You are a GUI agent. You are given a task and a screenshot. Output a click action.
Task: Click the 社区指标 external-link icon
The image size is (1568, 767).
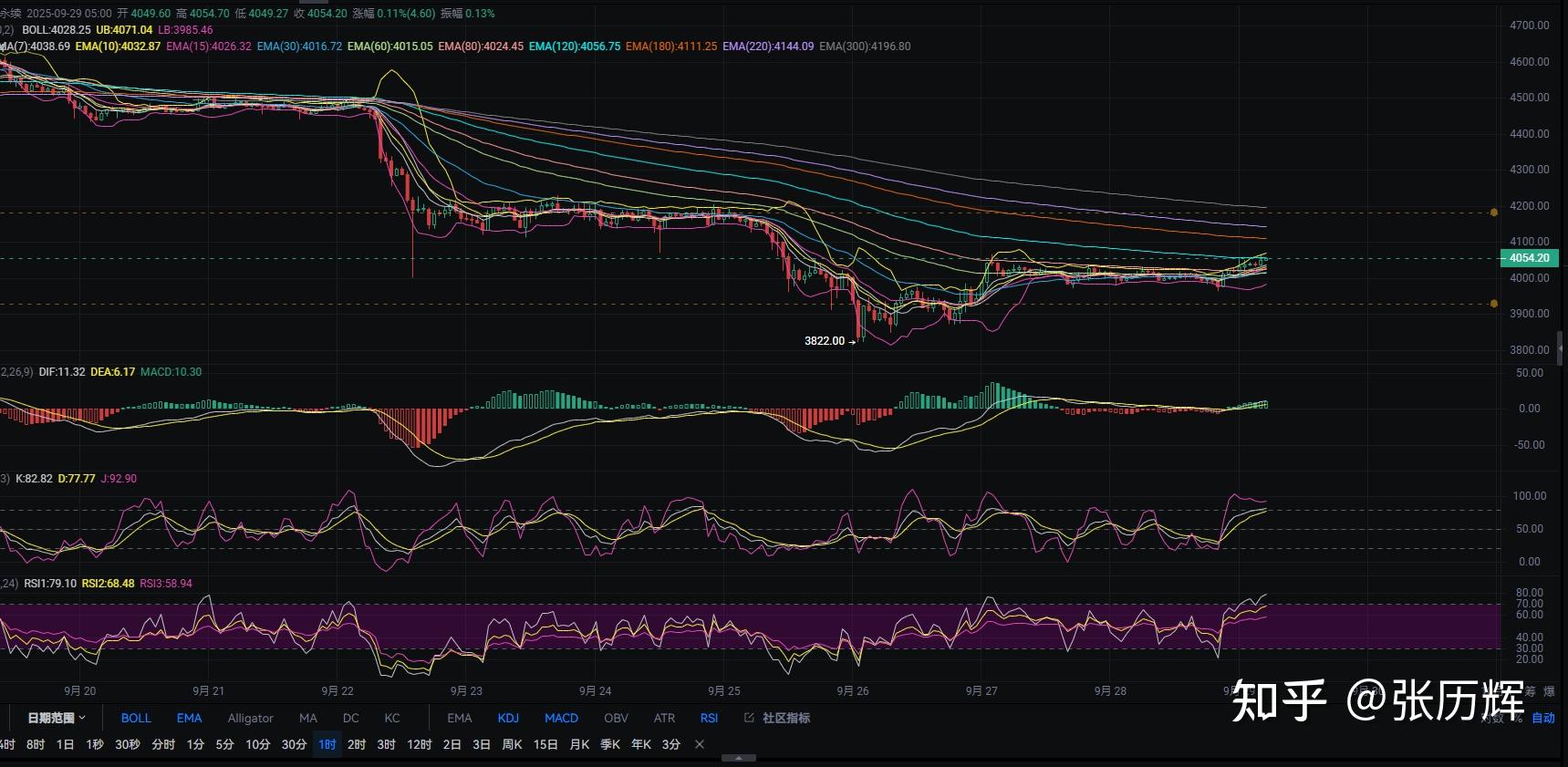749,718
